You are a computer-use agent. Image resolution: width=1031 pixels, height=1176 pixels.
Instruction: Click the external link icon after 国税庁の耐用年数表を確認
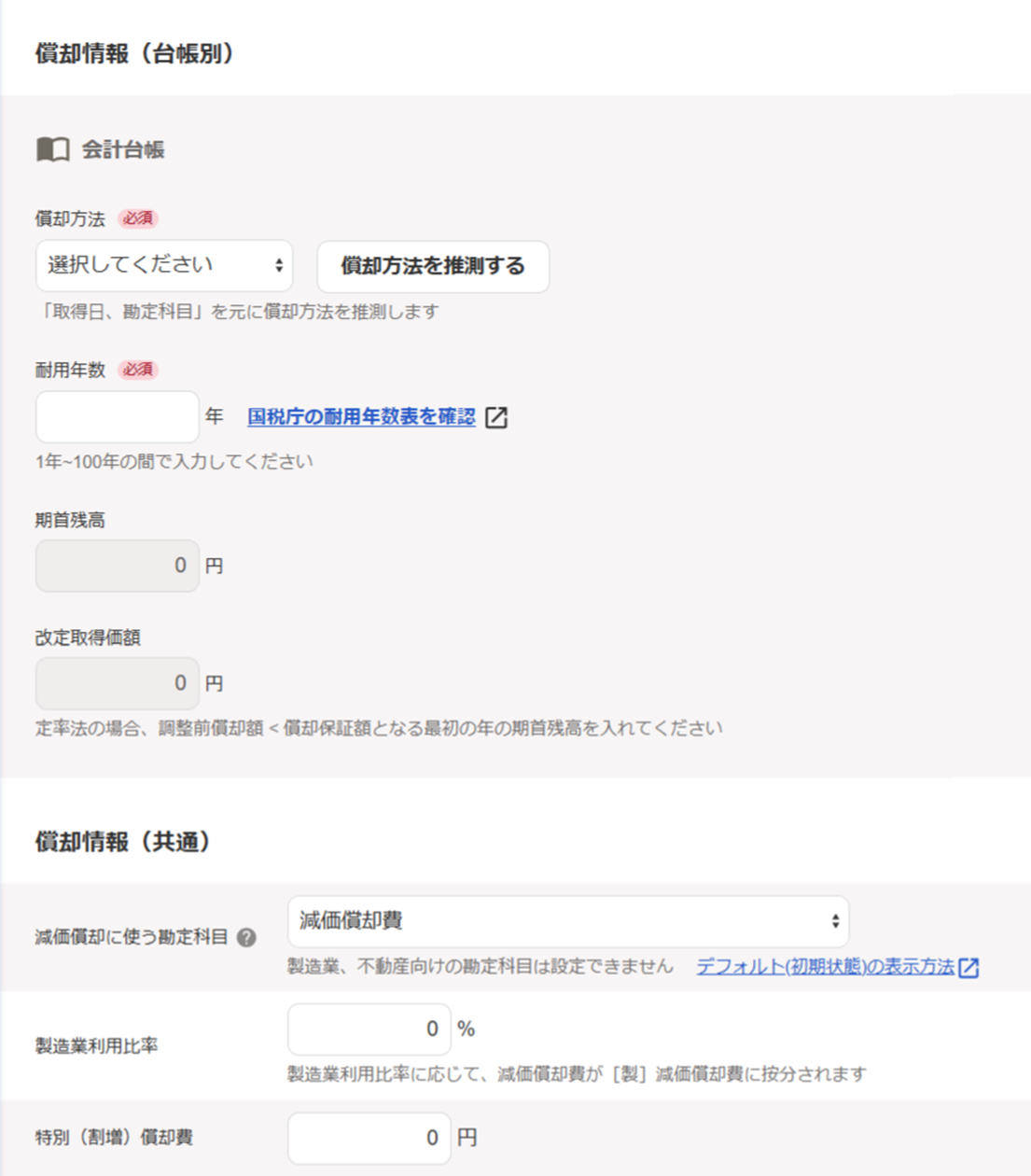click(x=496, y=417)
